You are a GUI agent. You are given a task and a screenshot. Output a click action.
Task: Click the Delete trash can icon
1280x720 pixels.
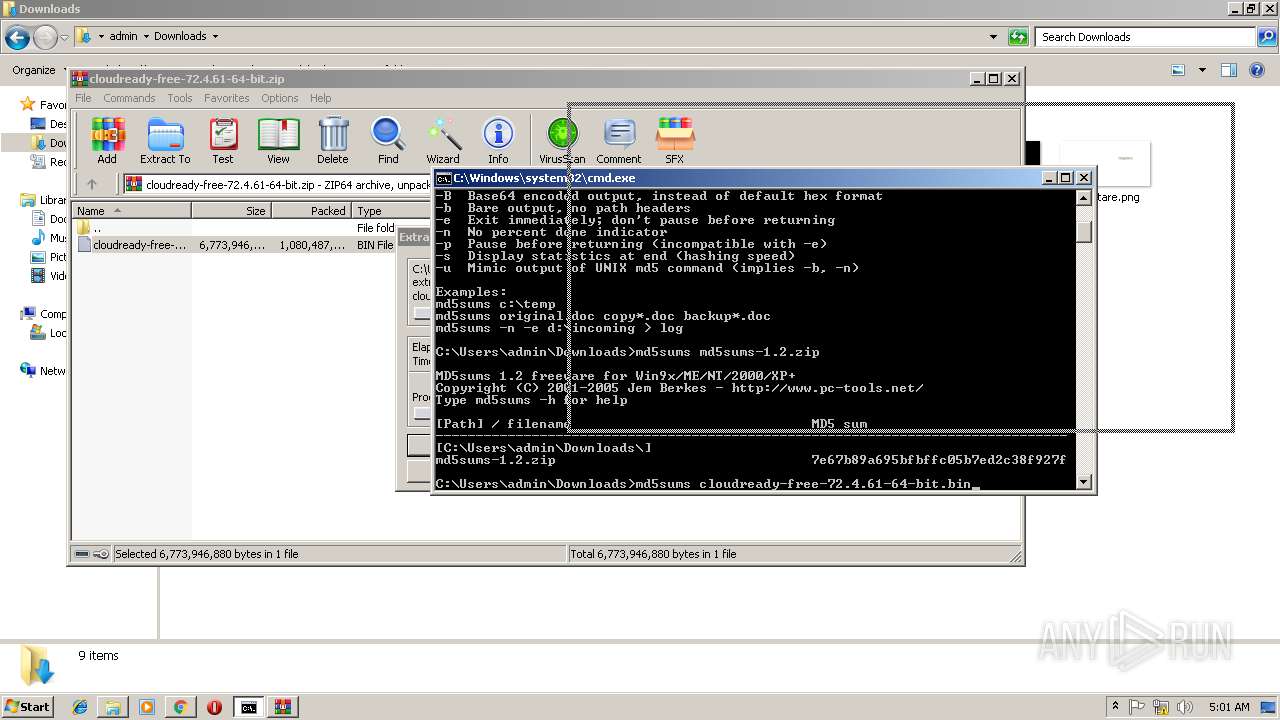coord(333,140)
